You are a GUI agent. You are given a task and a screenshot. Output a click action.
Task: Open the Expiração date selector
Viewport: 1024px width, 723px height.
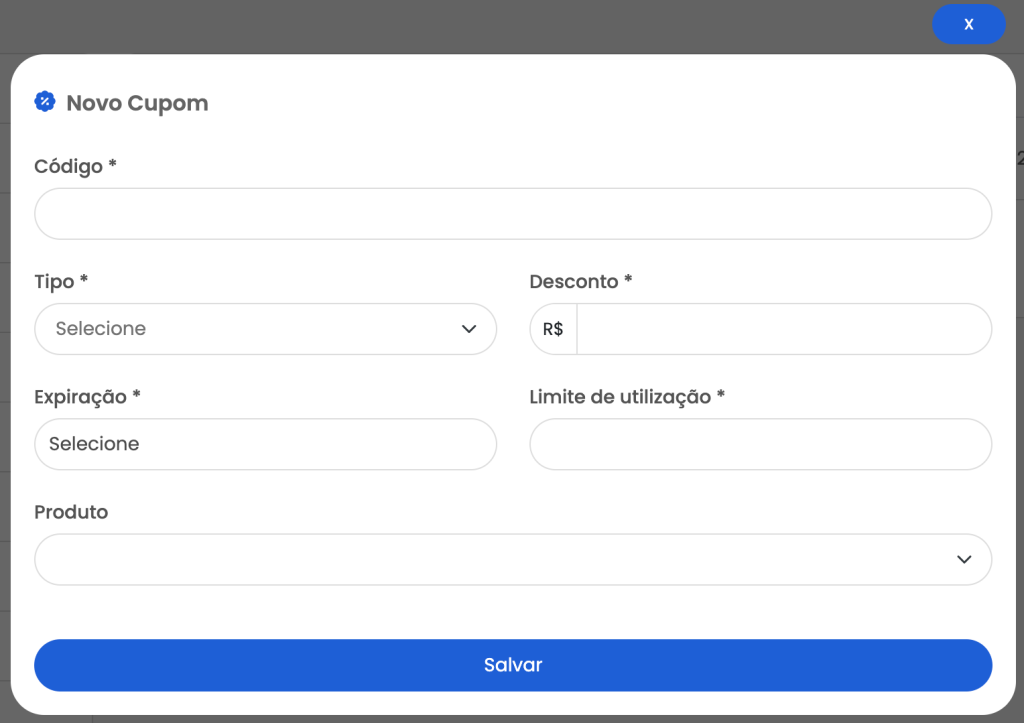coord(265,444)
